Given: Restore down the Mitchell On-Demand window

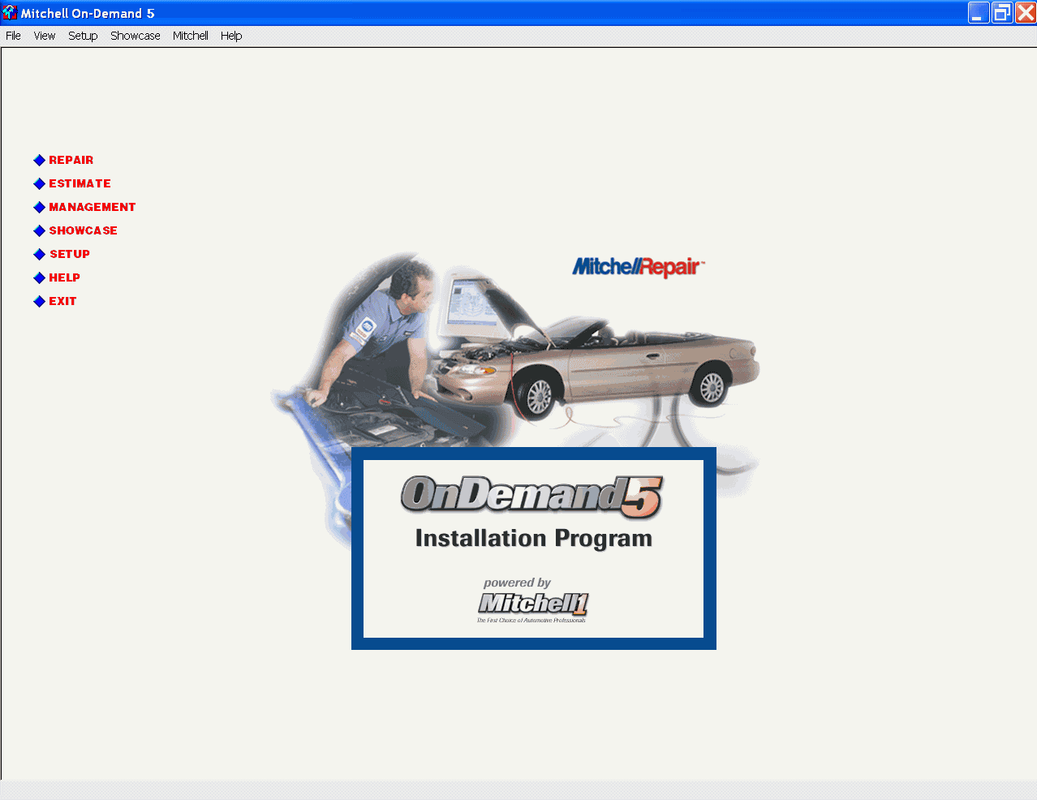Looking at the screenshot, I should (1002, 13).
